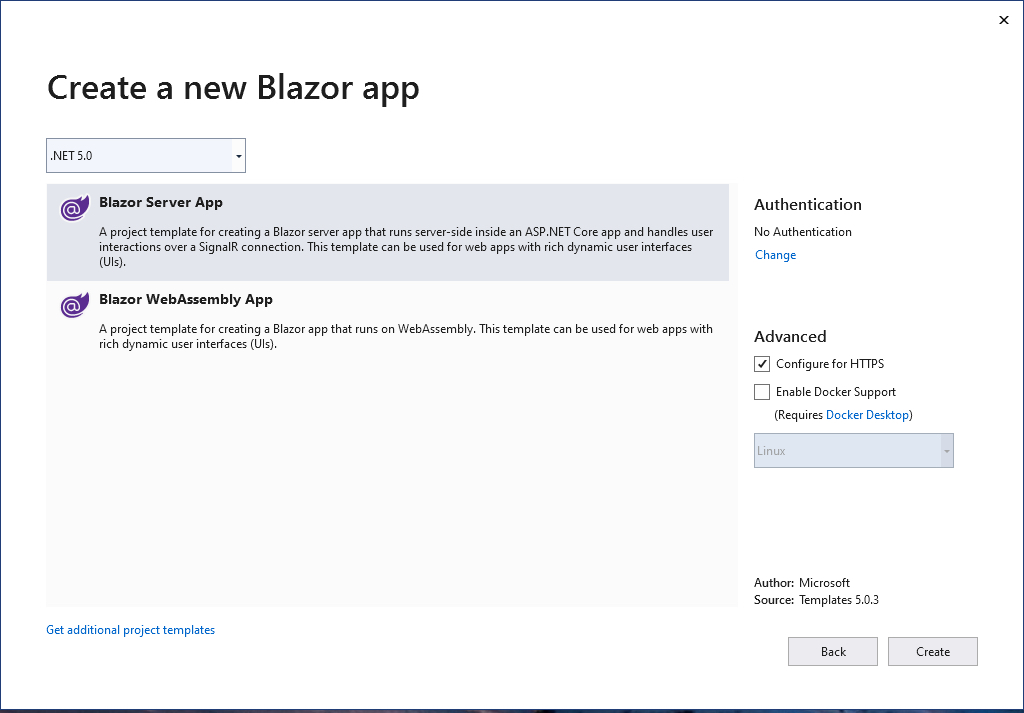Viewport: 1024px width, 713px height.
Task: Click the arrow on the Linux dropdown
Action: [x=945, y=452]
